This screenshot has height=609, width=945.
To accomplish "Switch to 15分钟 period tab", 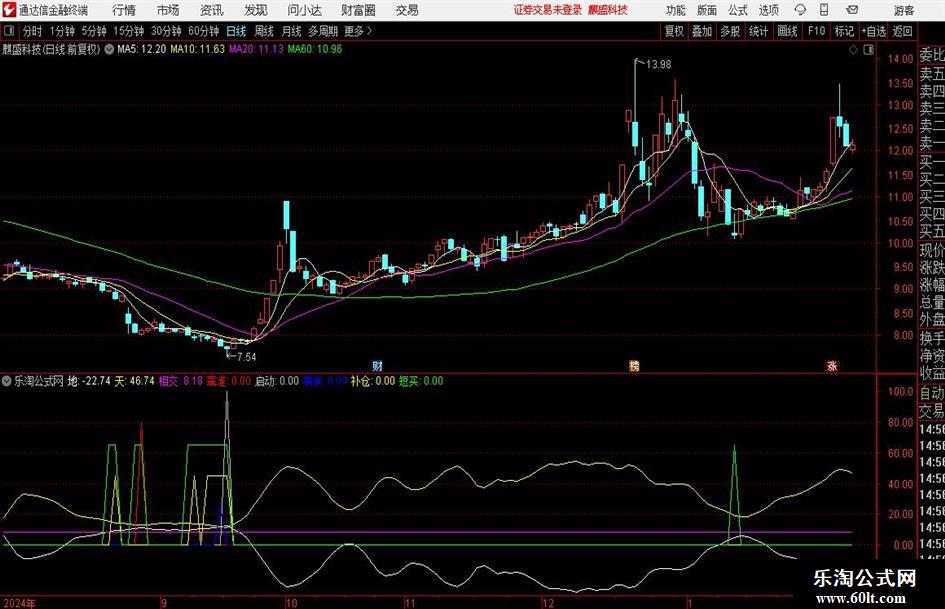I will (x=128, y=31).
